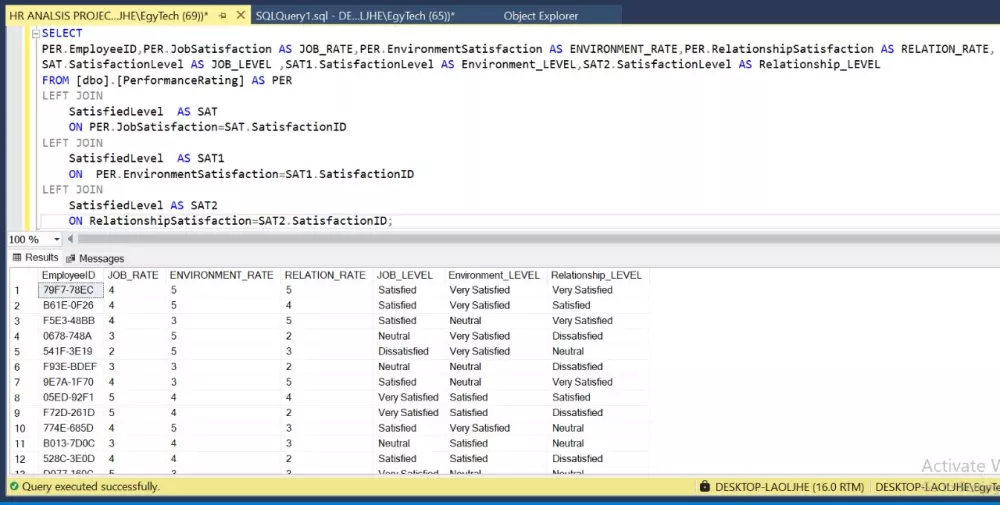The width and height of the screenshot is (1000, 505).
Task: Click the F93E-BDEF employee ID cell
Action: coord(69,367)
